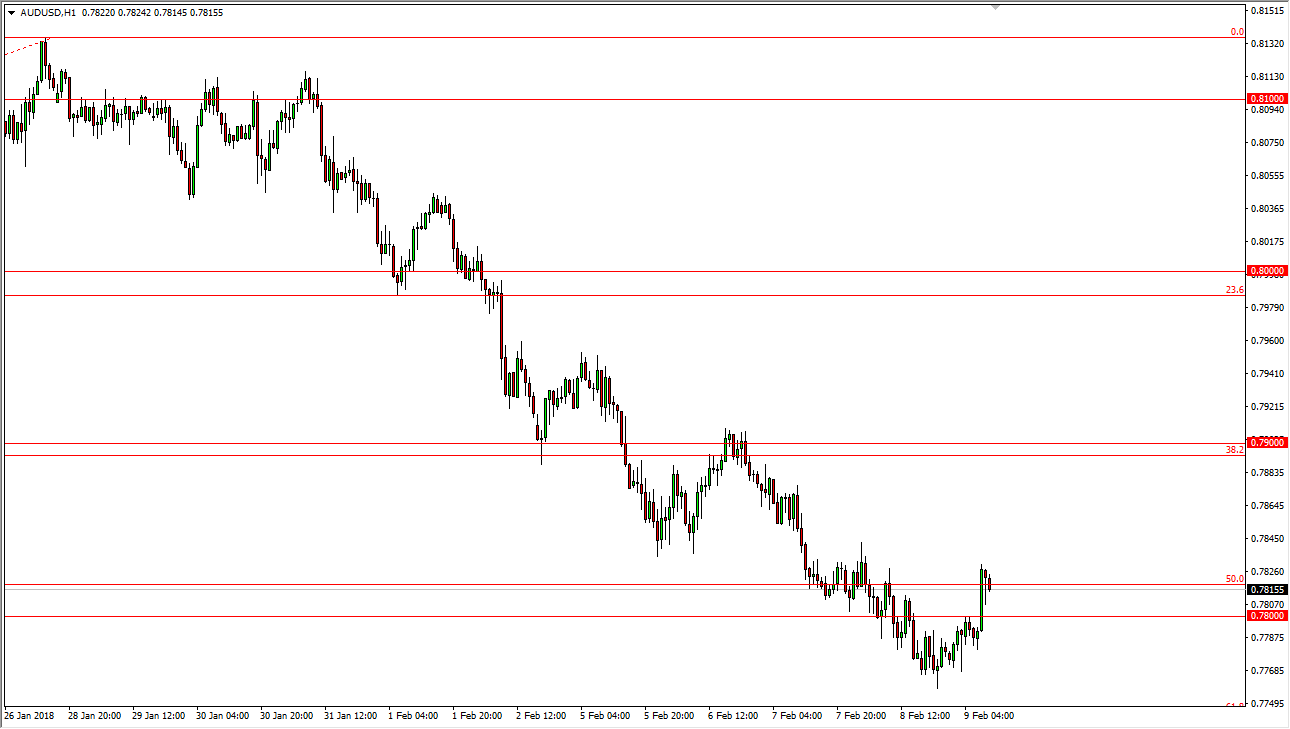Viewport: 1290px width, 729px height.
Task: Click the Fibonacci 38.2 level label
Action: pyautogui.click(x=1235, y=450)
